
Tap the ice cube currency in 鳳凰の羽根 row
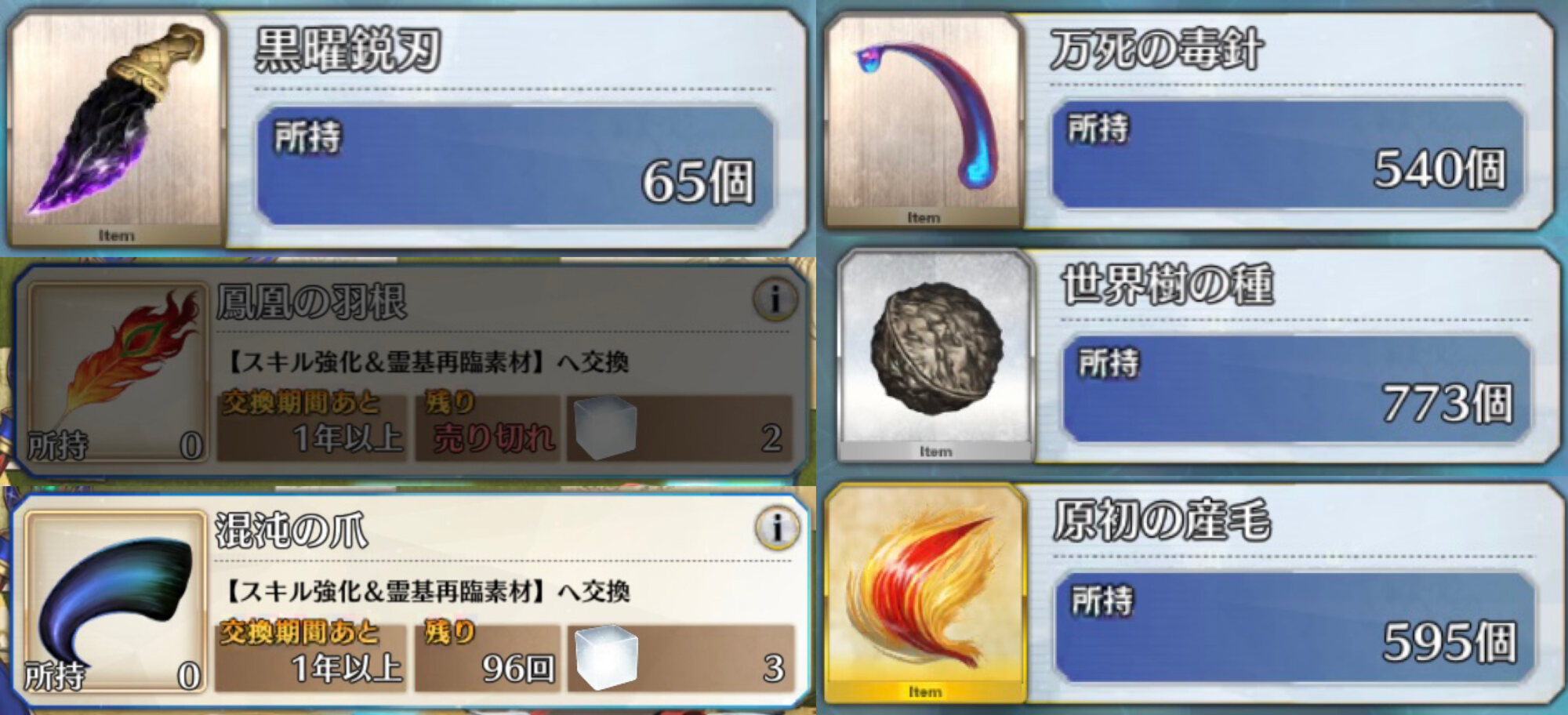pos(604,427)
